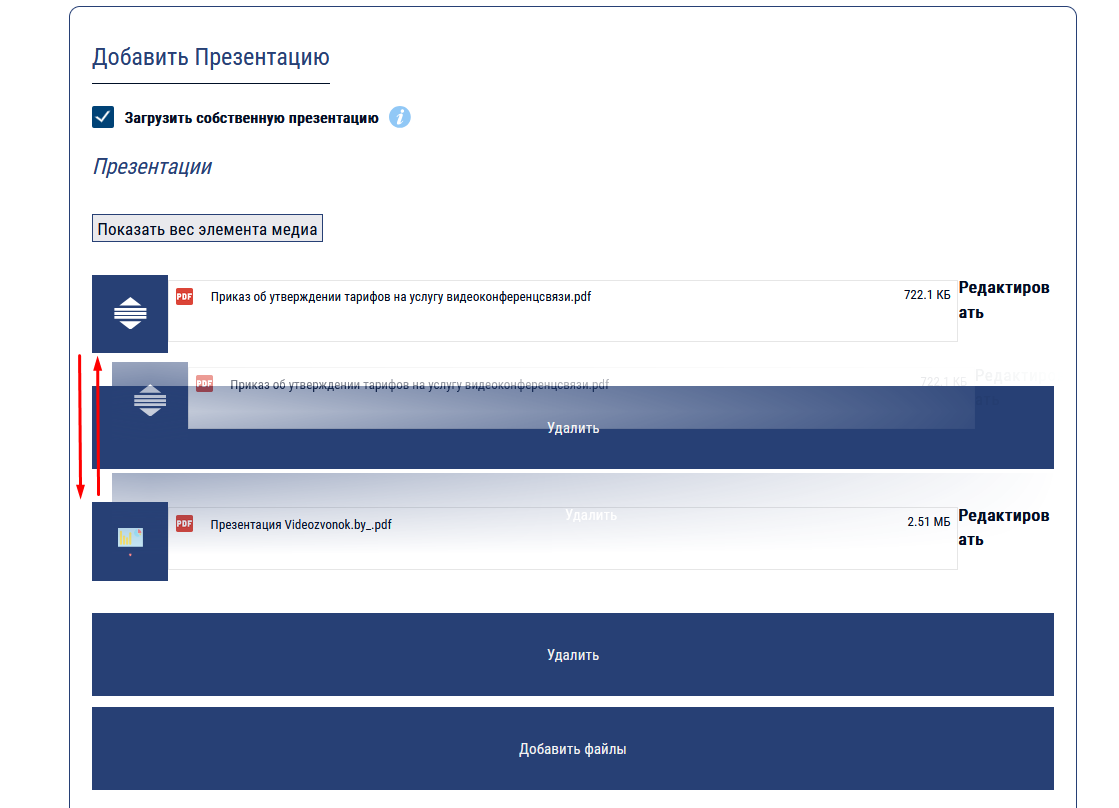This screenshot has width=1119, height=808.
Task: Open the Приказ об утверждении тарифов PDF file link
Action: click(400, 296)
